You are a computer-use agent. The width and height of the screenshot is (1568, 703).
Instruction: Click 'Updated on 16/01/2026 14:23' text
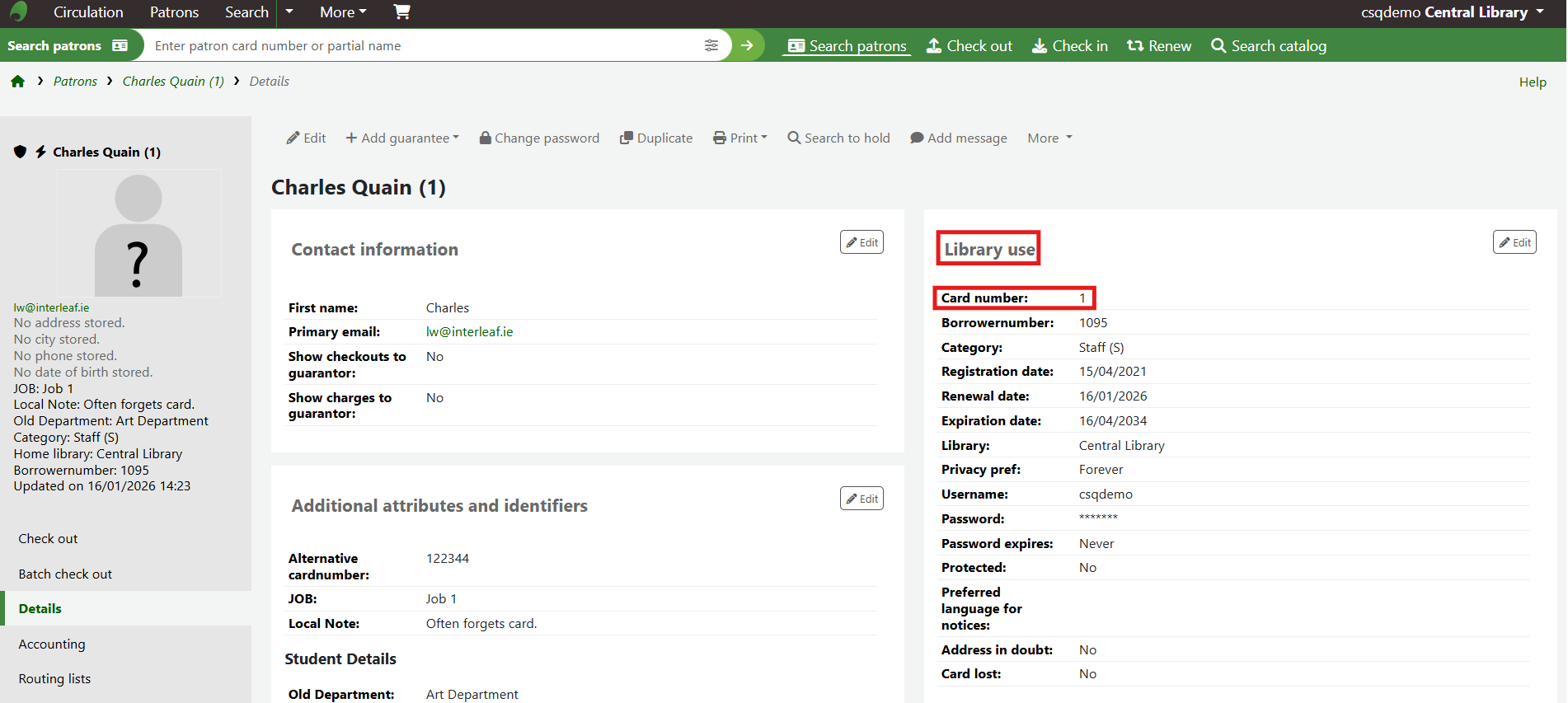102,486
